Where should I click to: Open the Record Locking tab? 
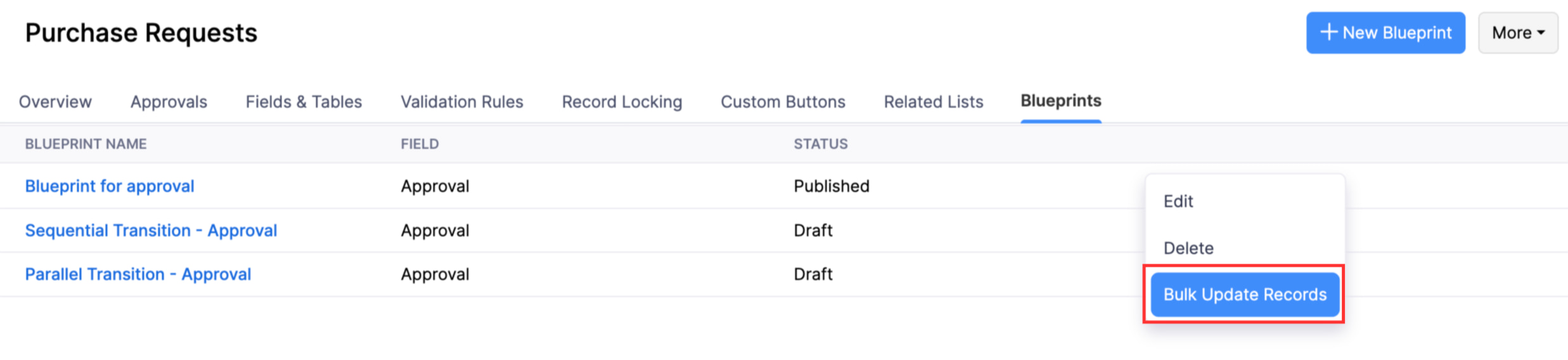(622, 101)
